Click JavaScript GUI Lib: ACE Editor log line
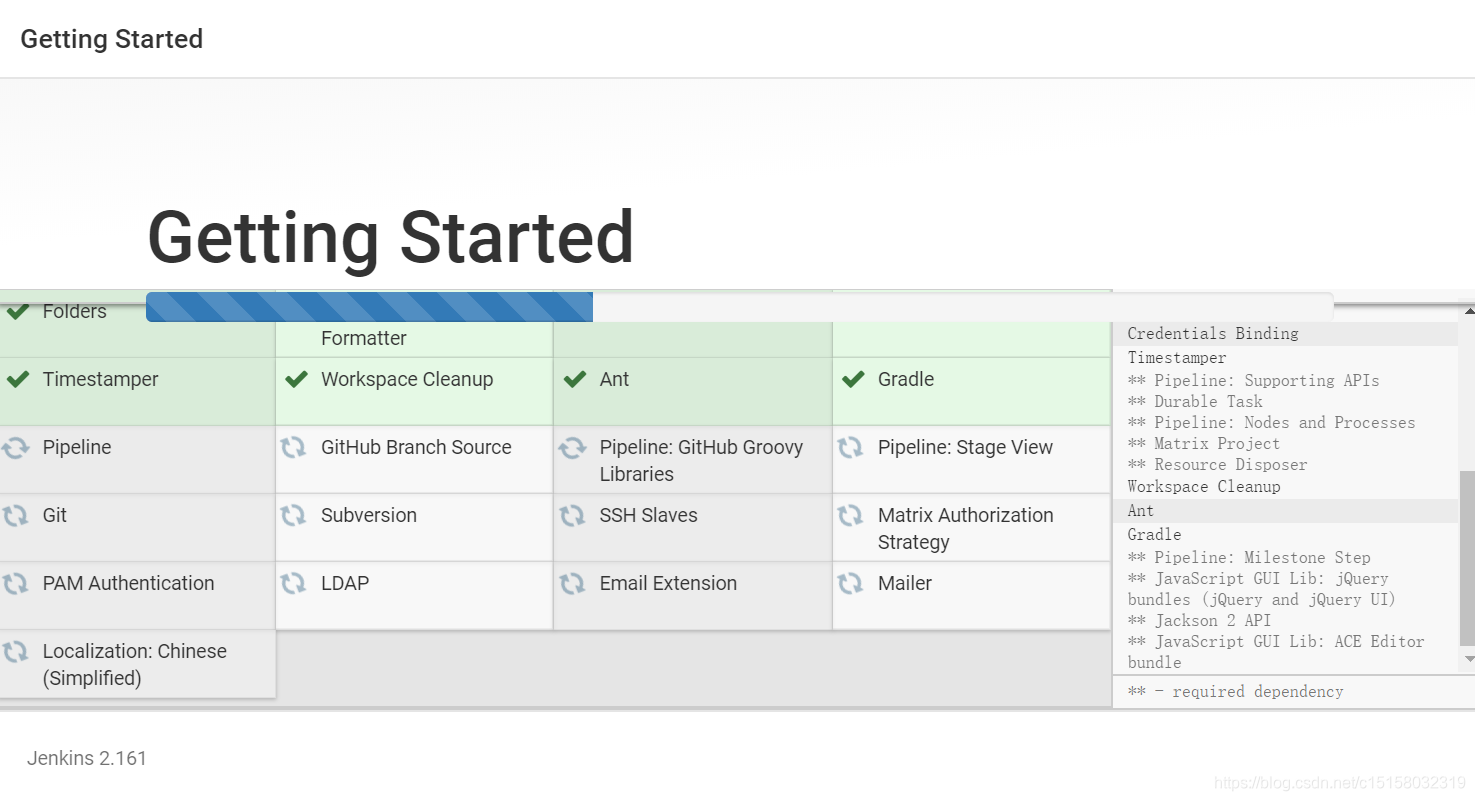1475x801 pixels. click(1276, 652)
